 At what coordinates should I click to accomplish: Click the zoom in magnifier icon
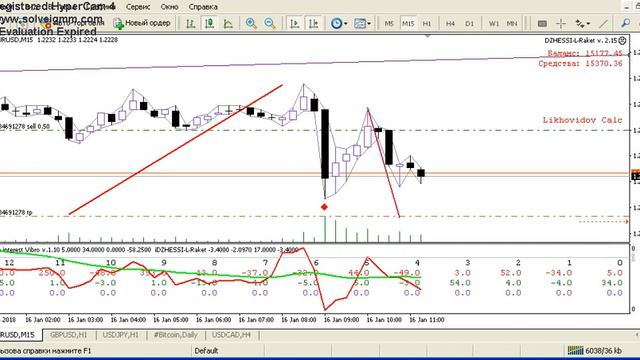click(x=251, y=24)
